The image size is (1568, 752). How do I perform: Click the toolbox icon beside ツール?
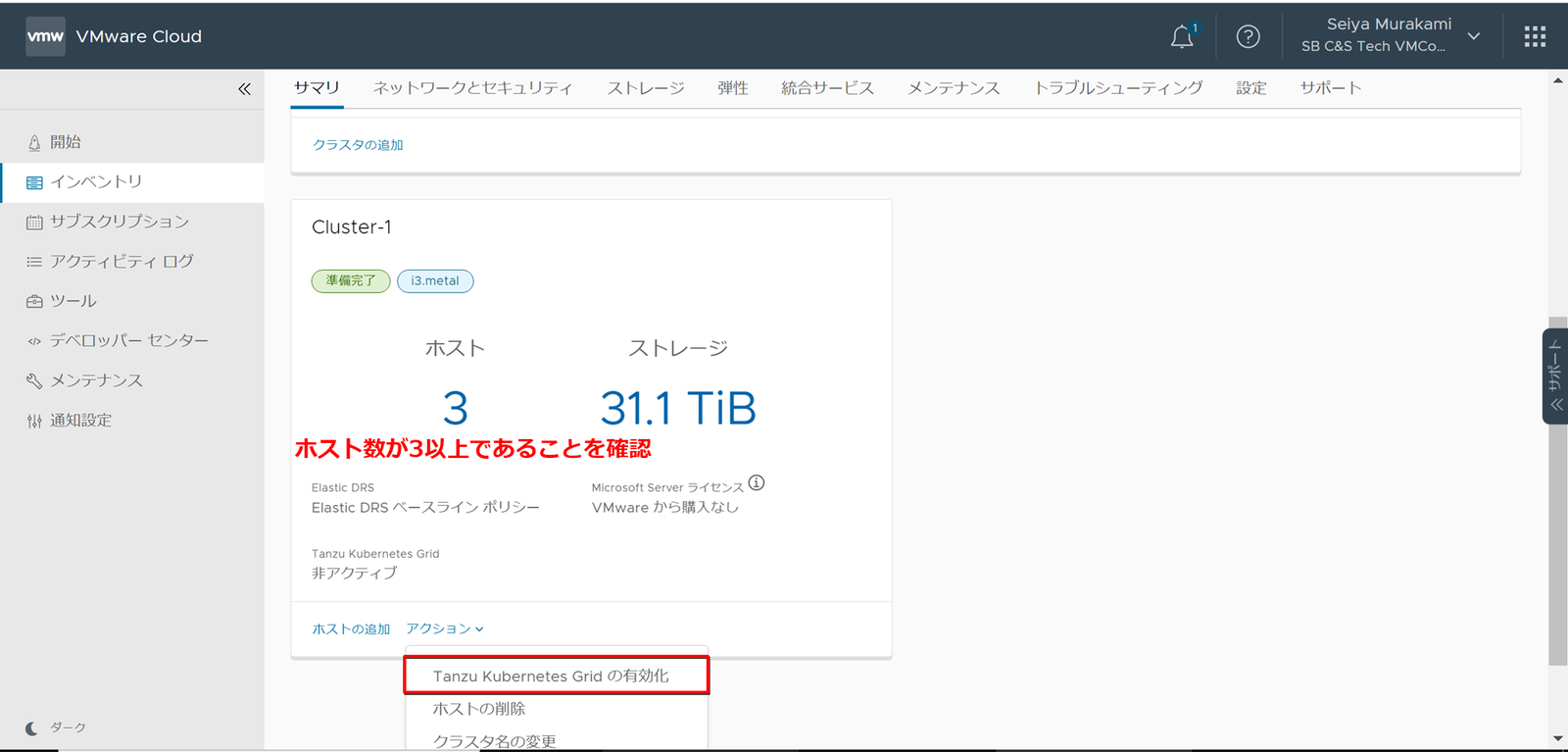tap(34, 302)
